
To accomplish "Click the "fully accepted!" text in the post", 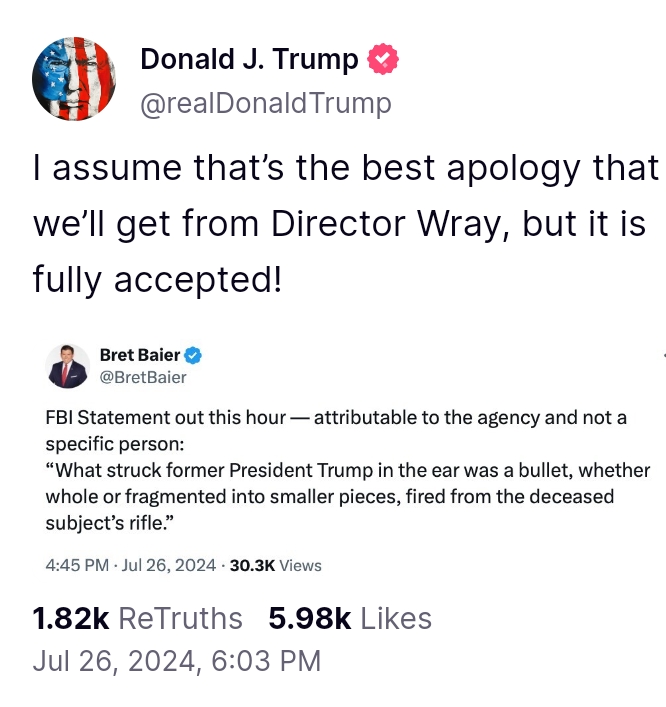I will coord(157,280).
